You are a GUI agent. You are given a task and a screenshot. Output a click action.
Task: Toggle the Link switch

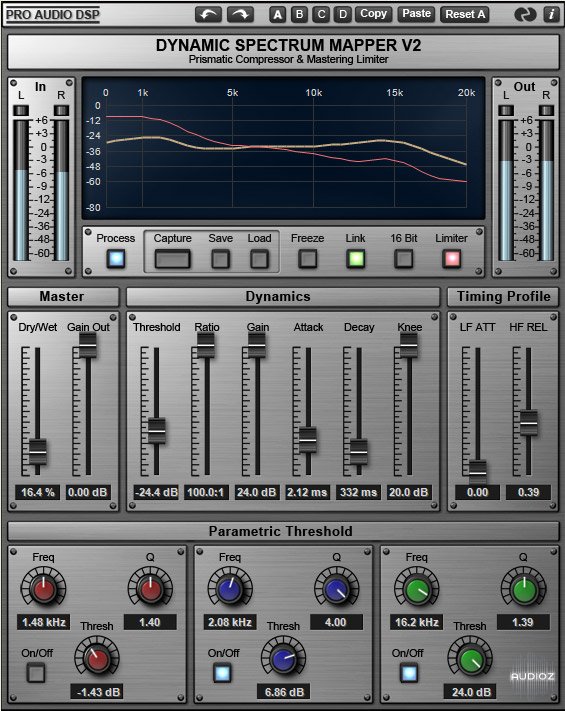(x=356, y=259)
